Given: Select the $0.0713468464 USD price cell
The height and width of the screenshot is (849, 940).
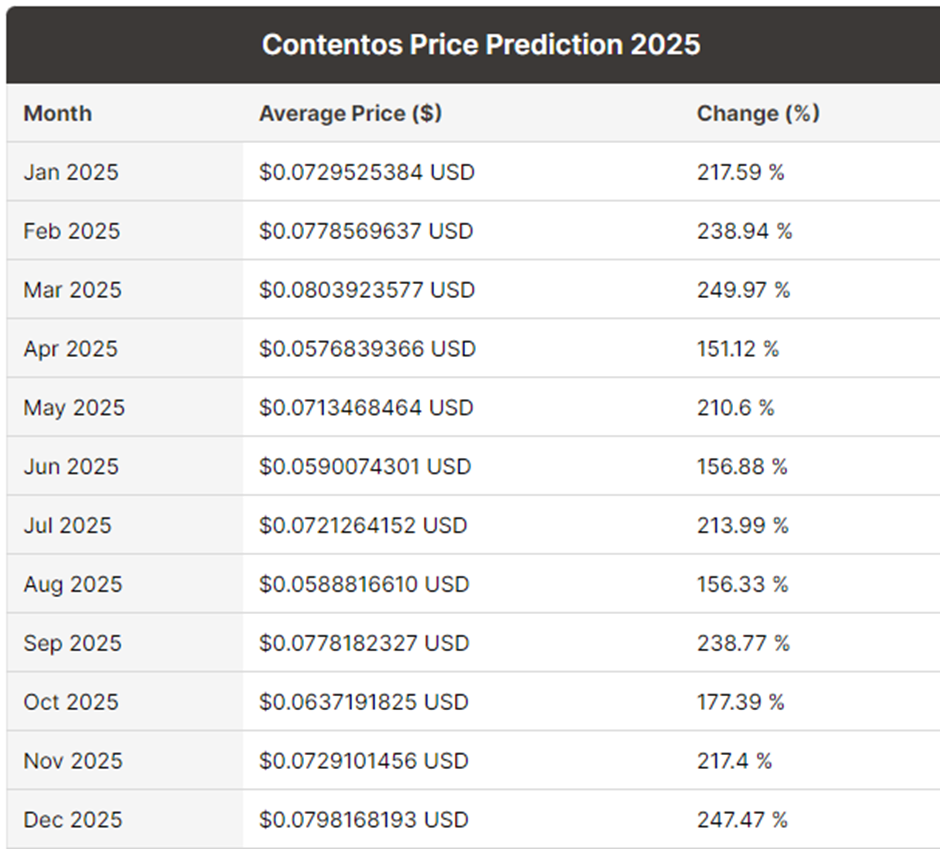Looking at the screenshot, I should (367, 408).
